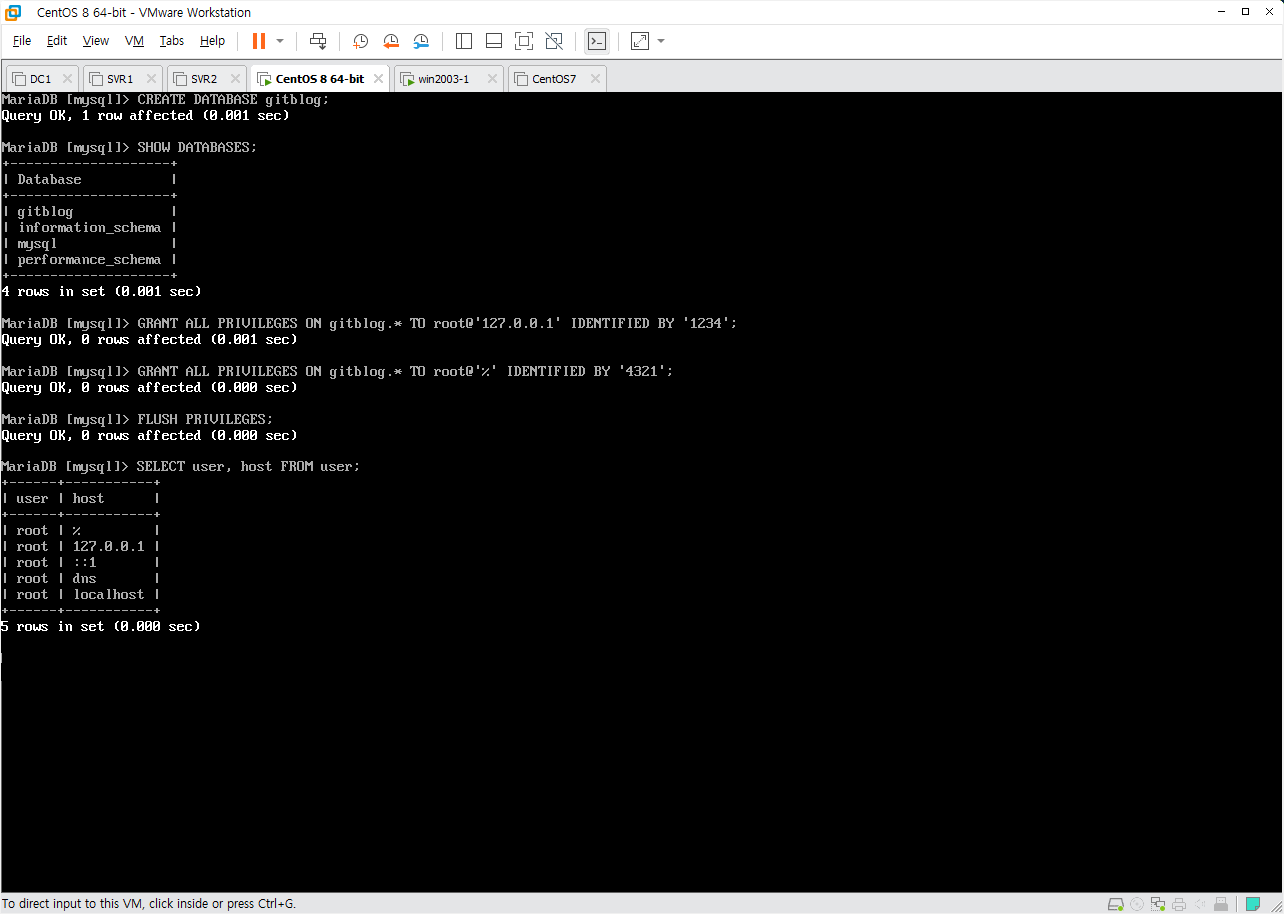Enter full screen mode icon
This screenshot has width=1284, height=914.
coord(524,41)
